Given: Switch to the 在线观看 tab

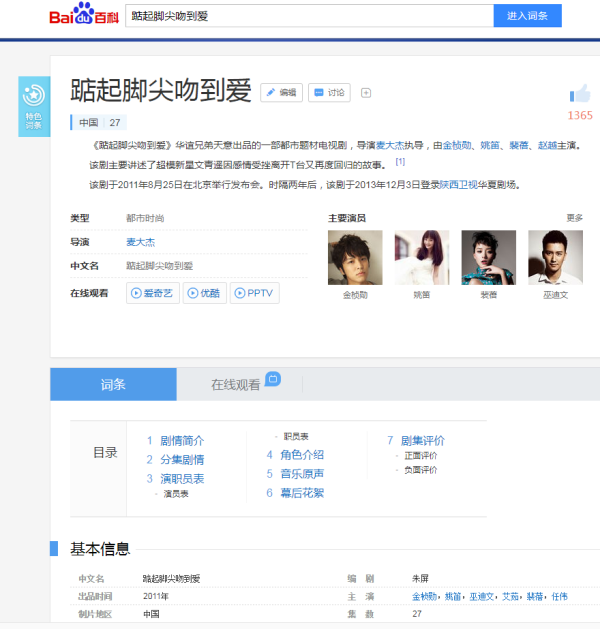Looking at the screenshot, I should click(x=235, y=384).
